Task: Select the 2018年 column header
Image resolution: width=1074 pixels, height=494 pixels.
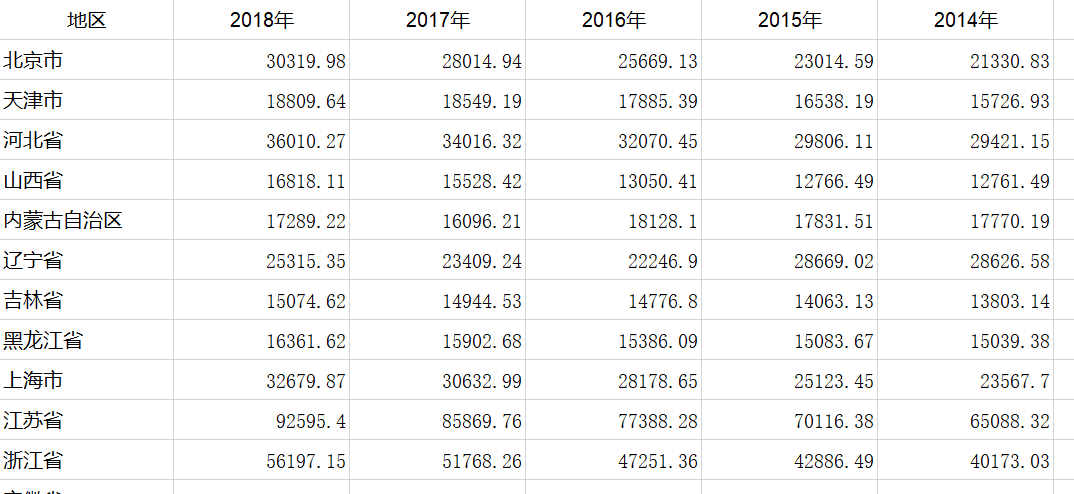Action: [262, 20]
